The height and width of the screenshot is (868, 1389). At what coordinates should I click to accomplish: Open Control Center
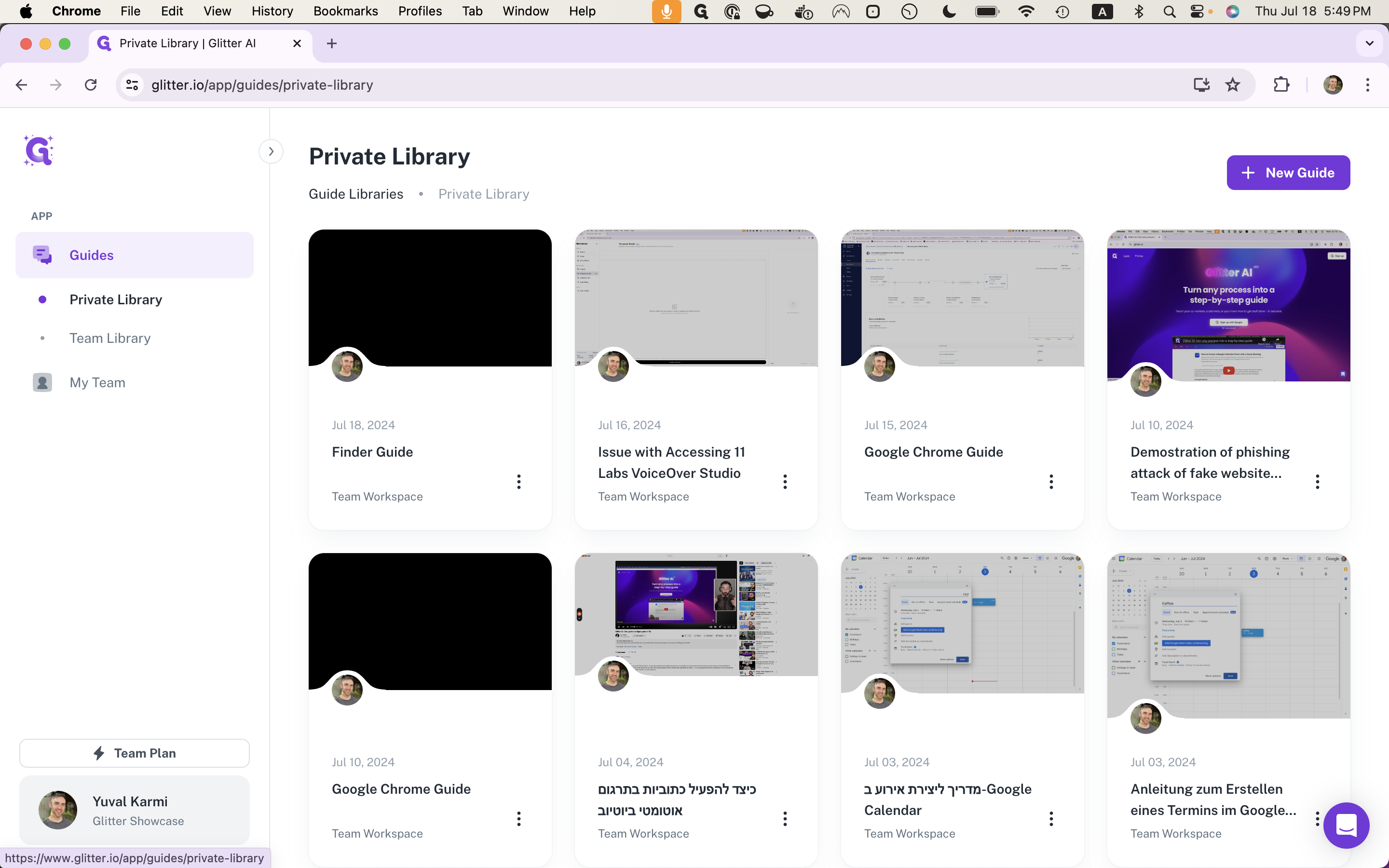tap(1198, 11)
